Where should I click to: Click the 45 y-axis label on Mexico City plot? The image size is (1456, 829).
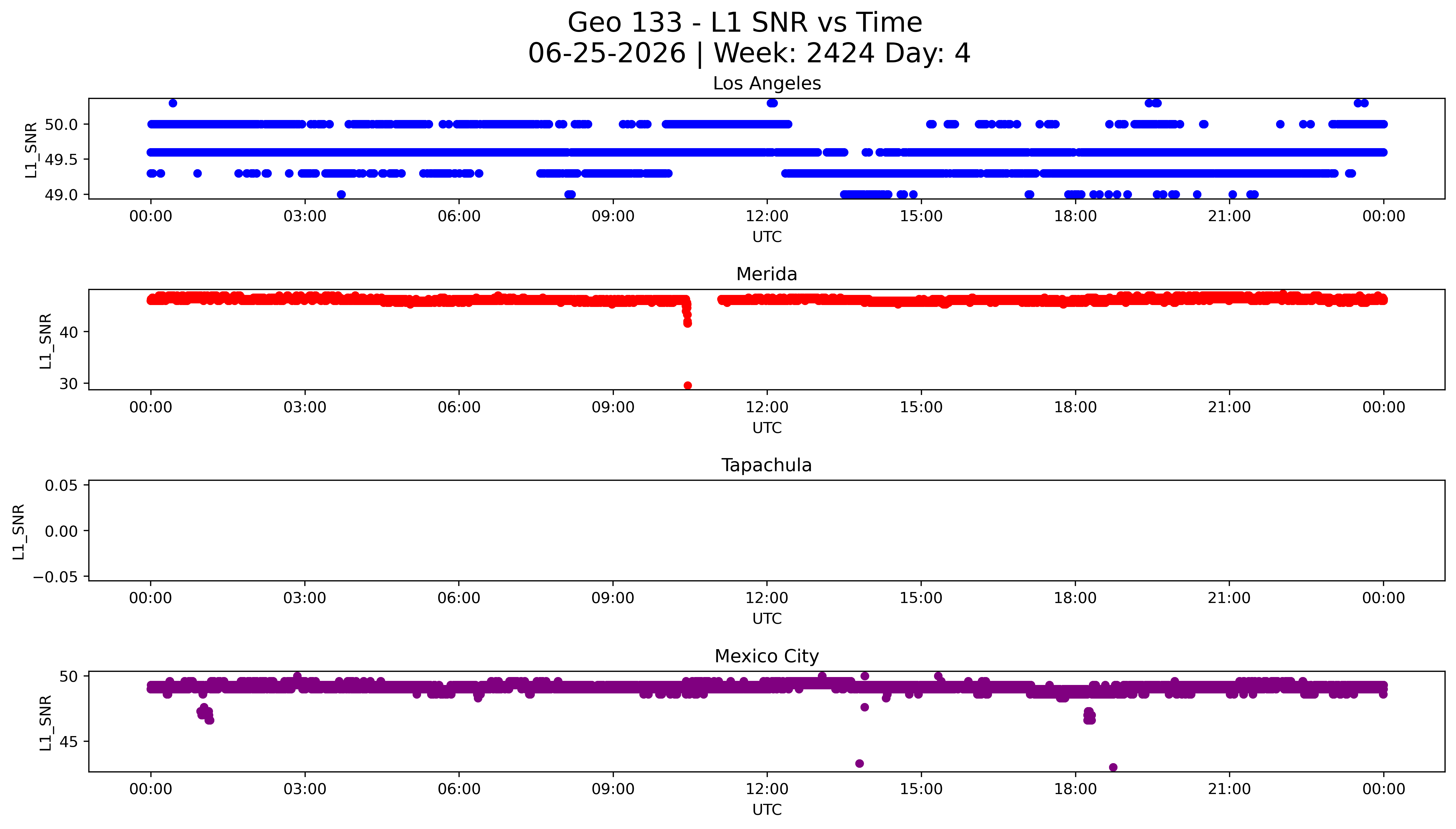click(68, 742)
